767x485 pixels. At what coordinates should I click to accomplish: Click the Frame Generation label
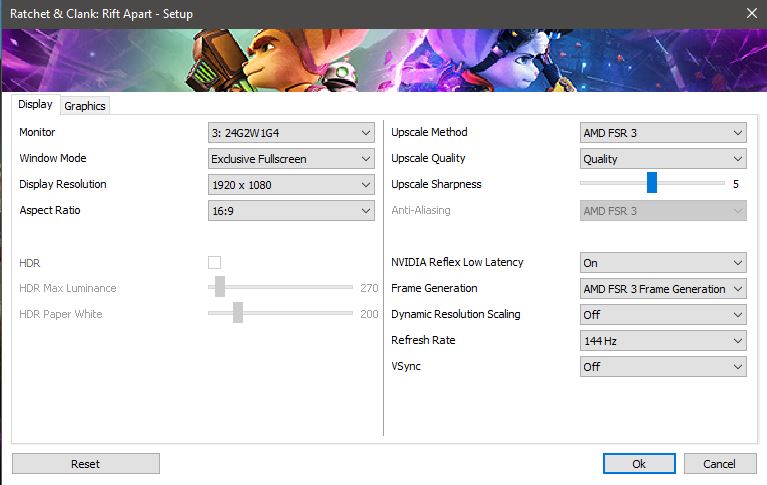coord(434,288)
